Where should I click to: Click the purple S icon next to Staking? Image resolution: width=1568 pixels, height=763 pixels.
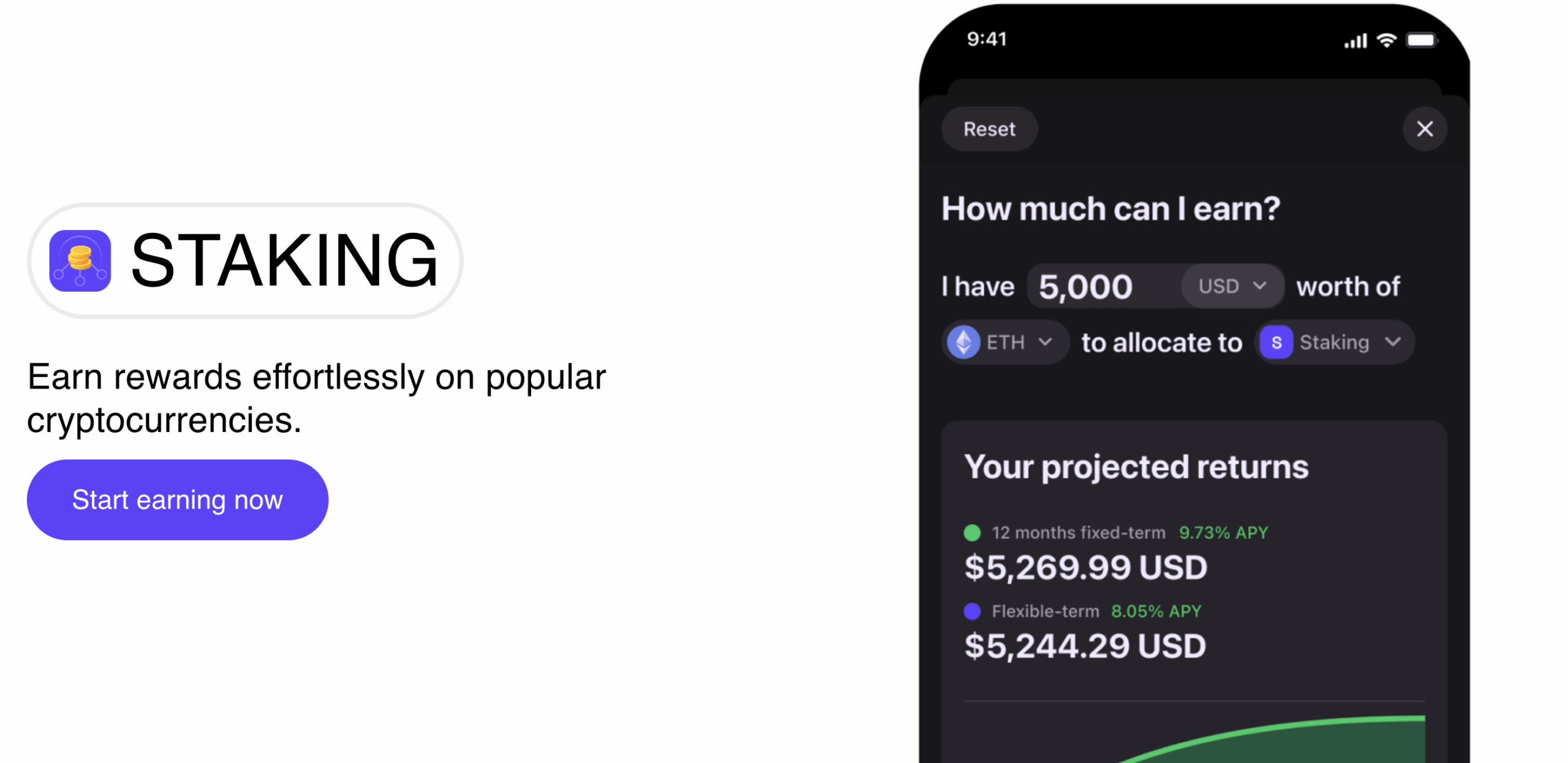[1278, 342]
